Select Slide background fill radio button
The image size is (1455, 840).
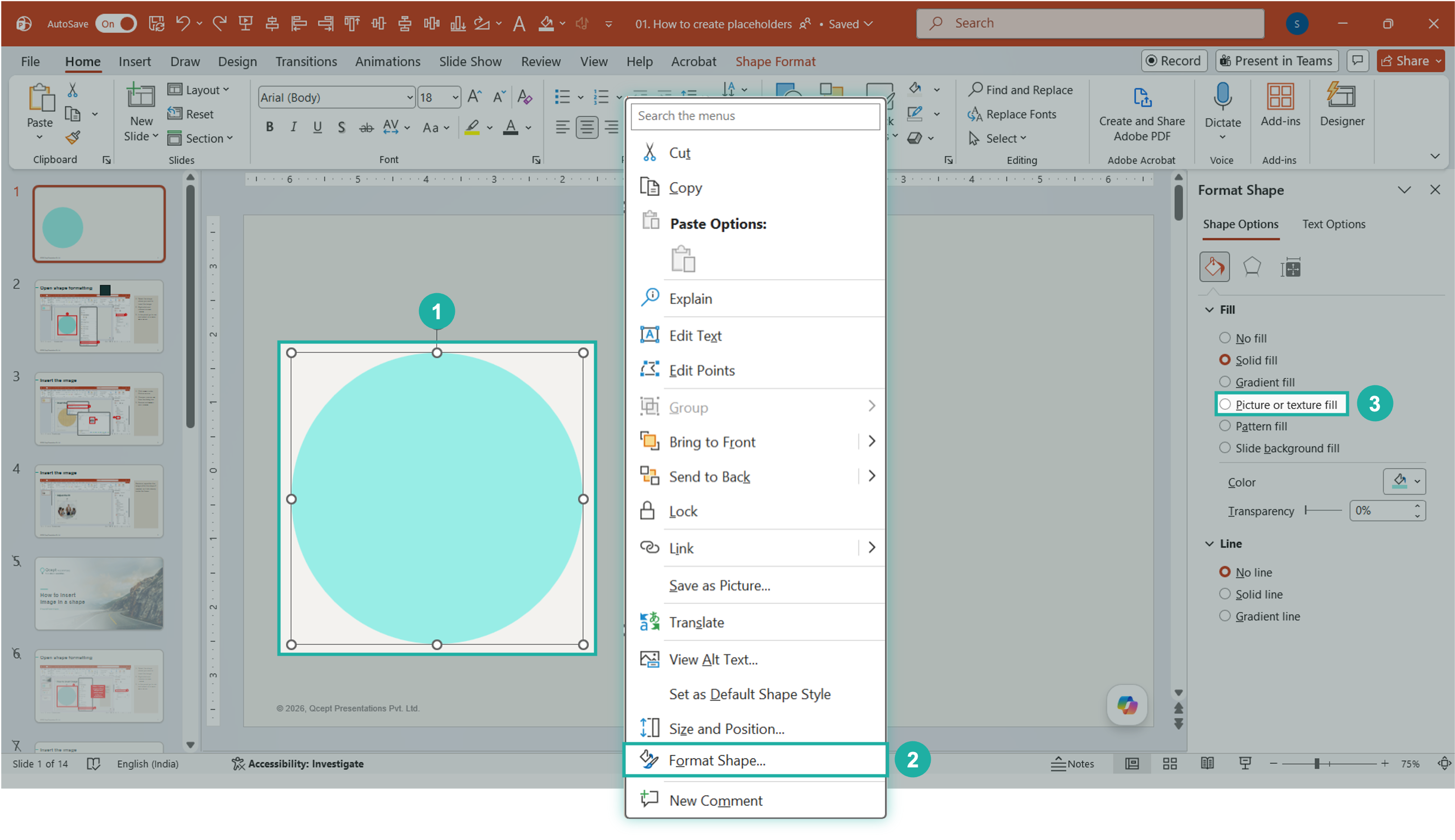tap(1224, 448)
